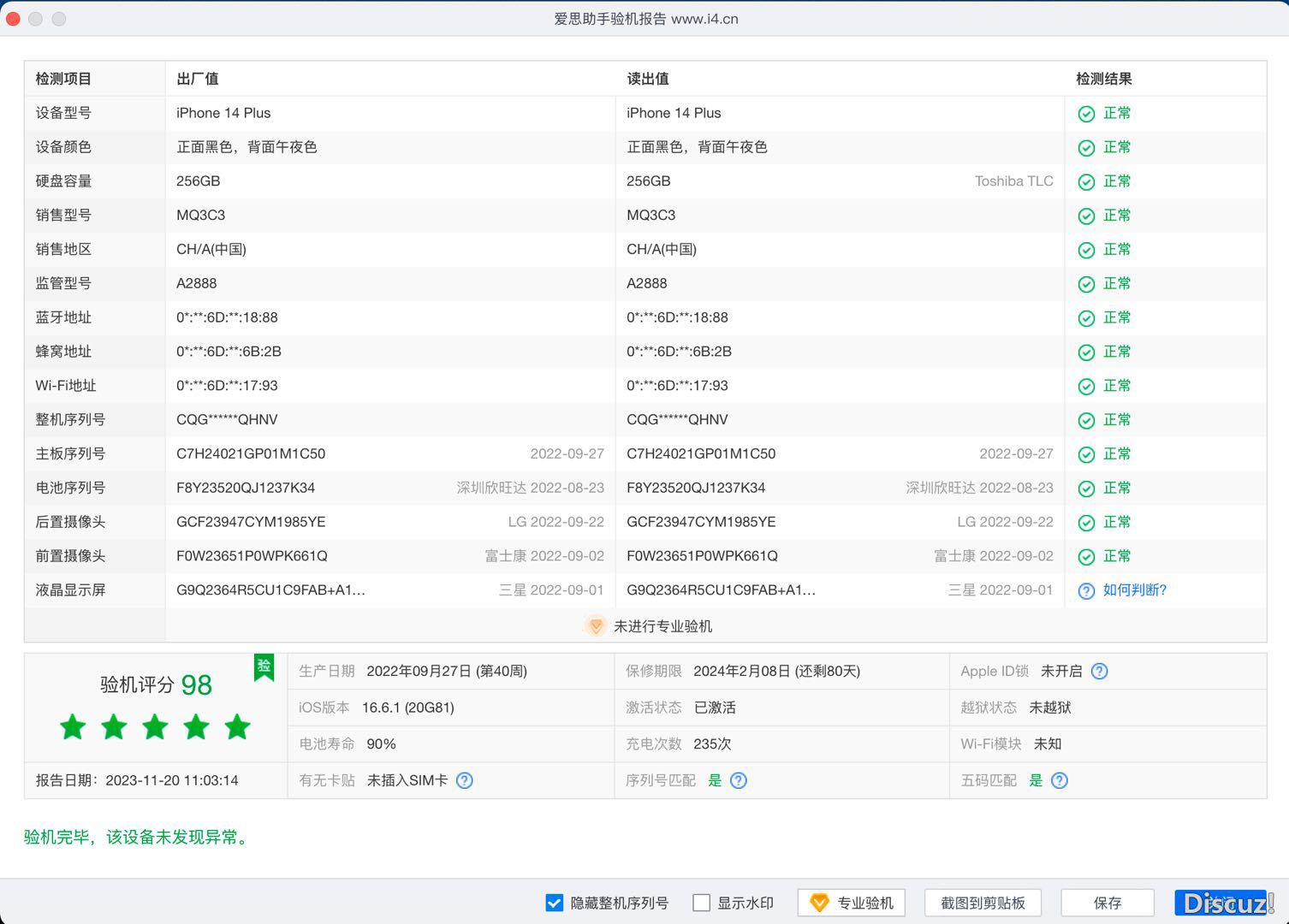Open the help icon beside Apple ID锁

(1100, 672)
